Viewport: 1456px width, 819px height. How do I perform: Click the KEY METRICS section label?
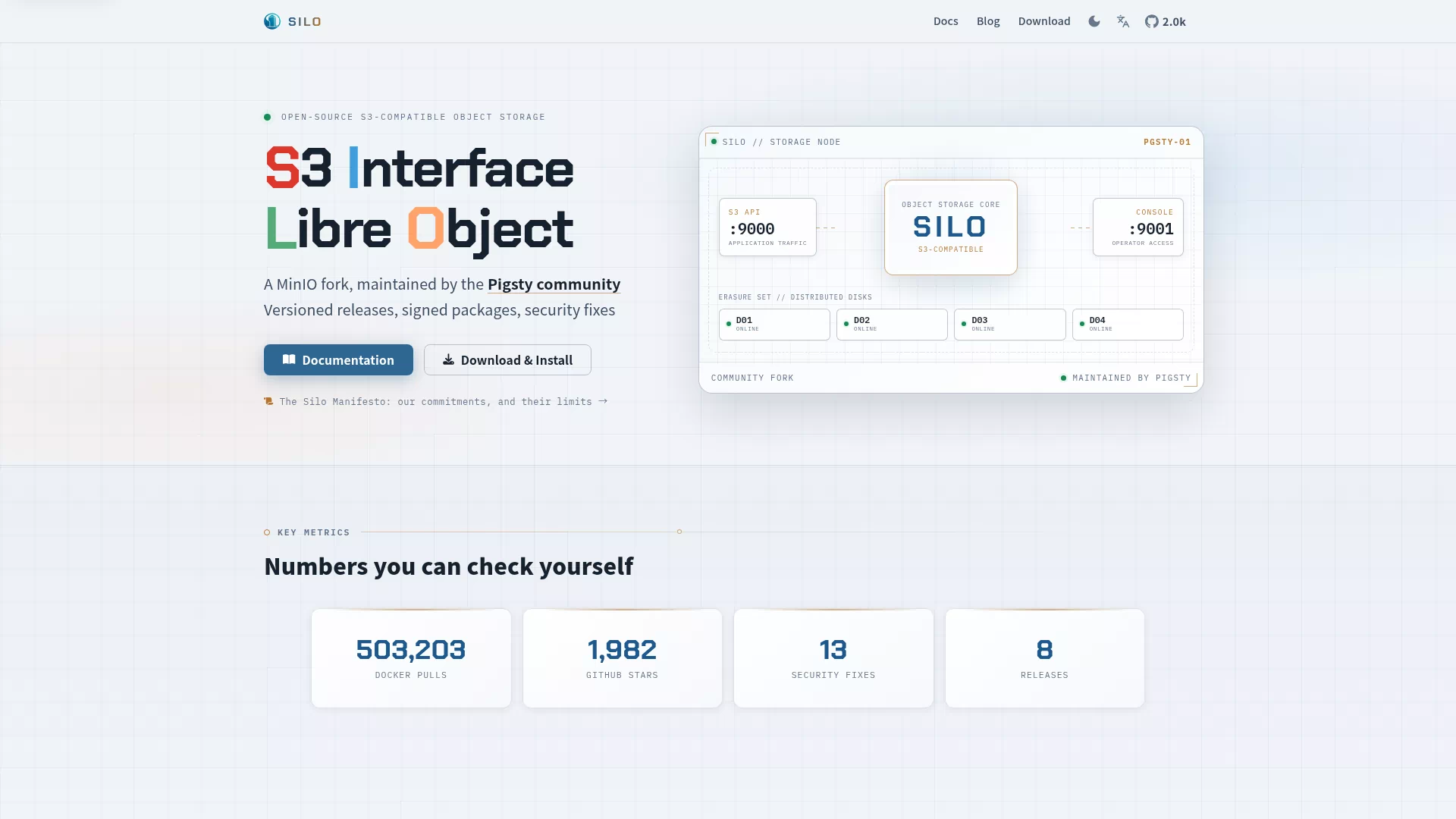pyautogui.click(x=314, y=532)
